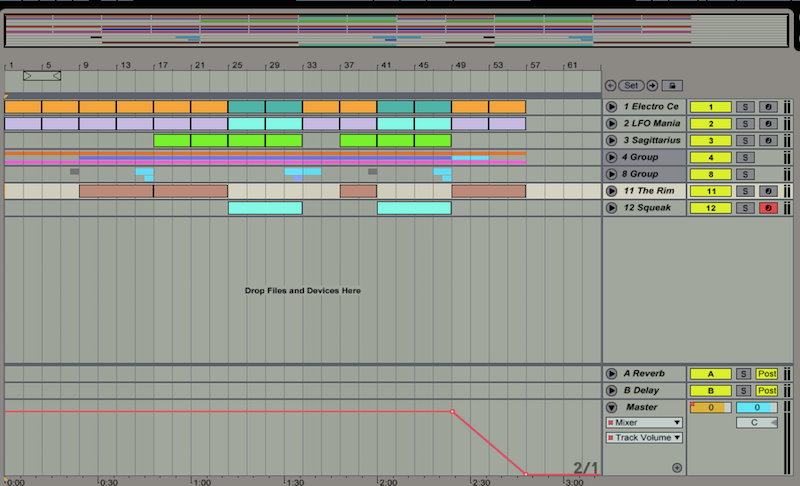Viewport: 800px width, 486px height.
Task: Click the Master pan C control
Action: pos(757,422)
